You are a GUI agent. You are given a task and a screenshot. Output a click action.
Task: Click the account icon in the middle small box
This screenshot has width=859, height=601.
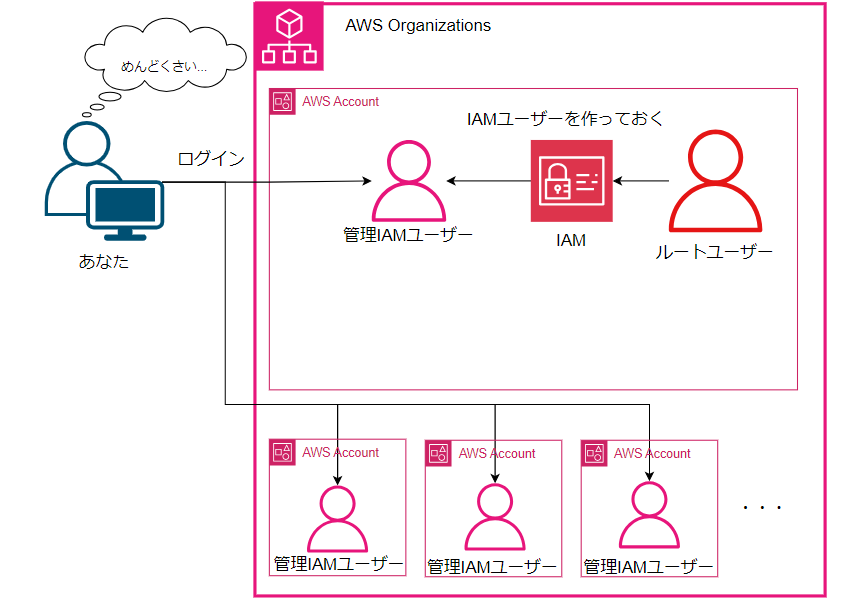(439, 454)
